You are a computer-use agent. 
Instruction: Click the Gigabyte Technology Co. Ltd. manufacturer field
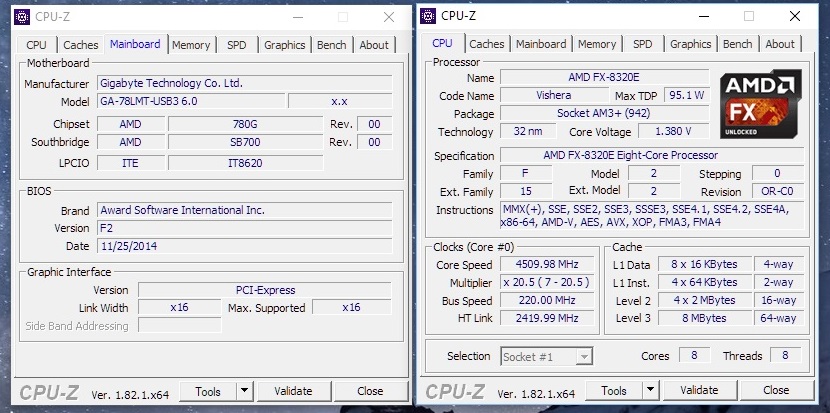245,84
